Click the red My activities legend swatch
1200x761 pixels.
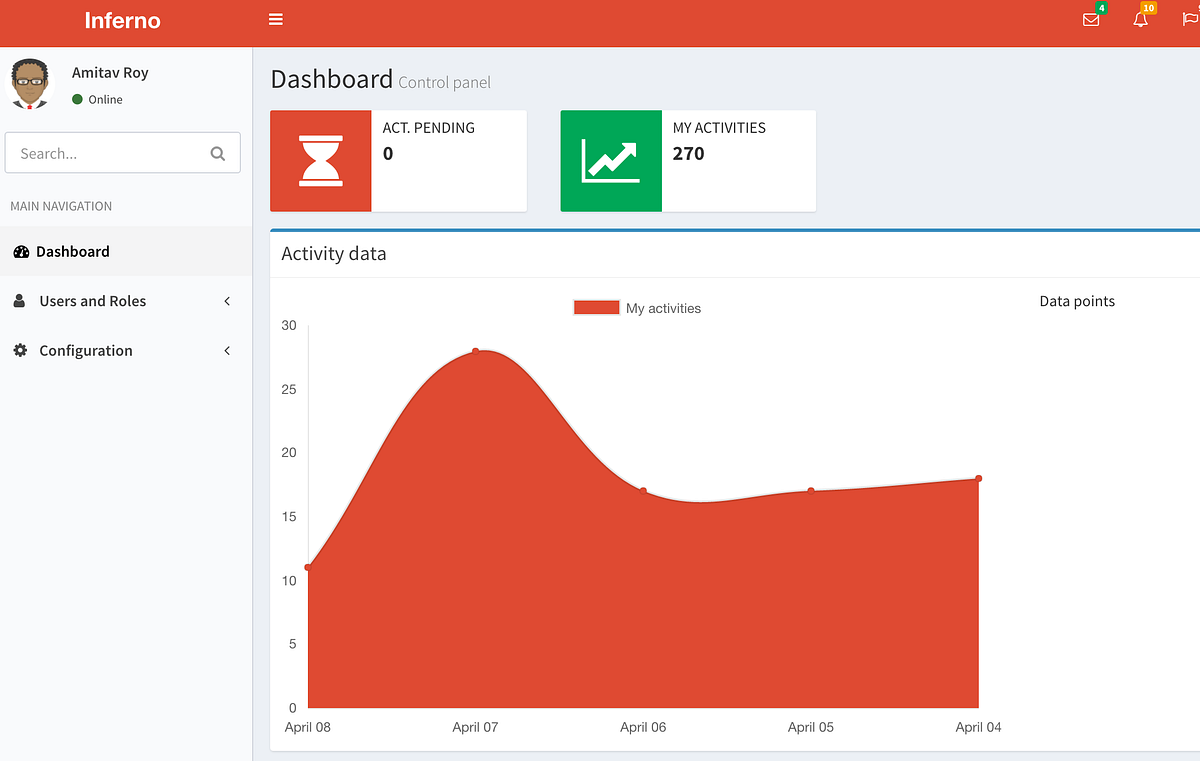click(596, 307)
